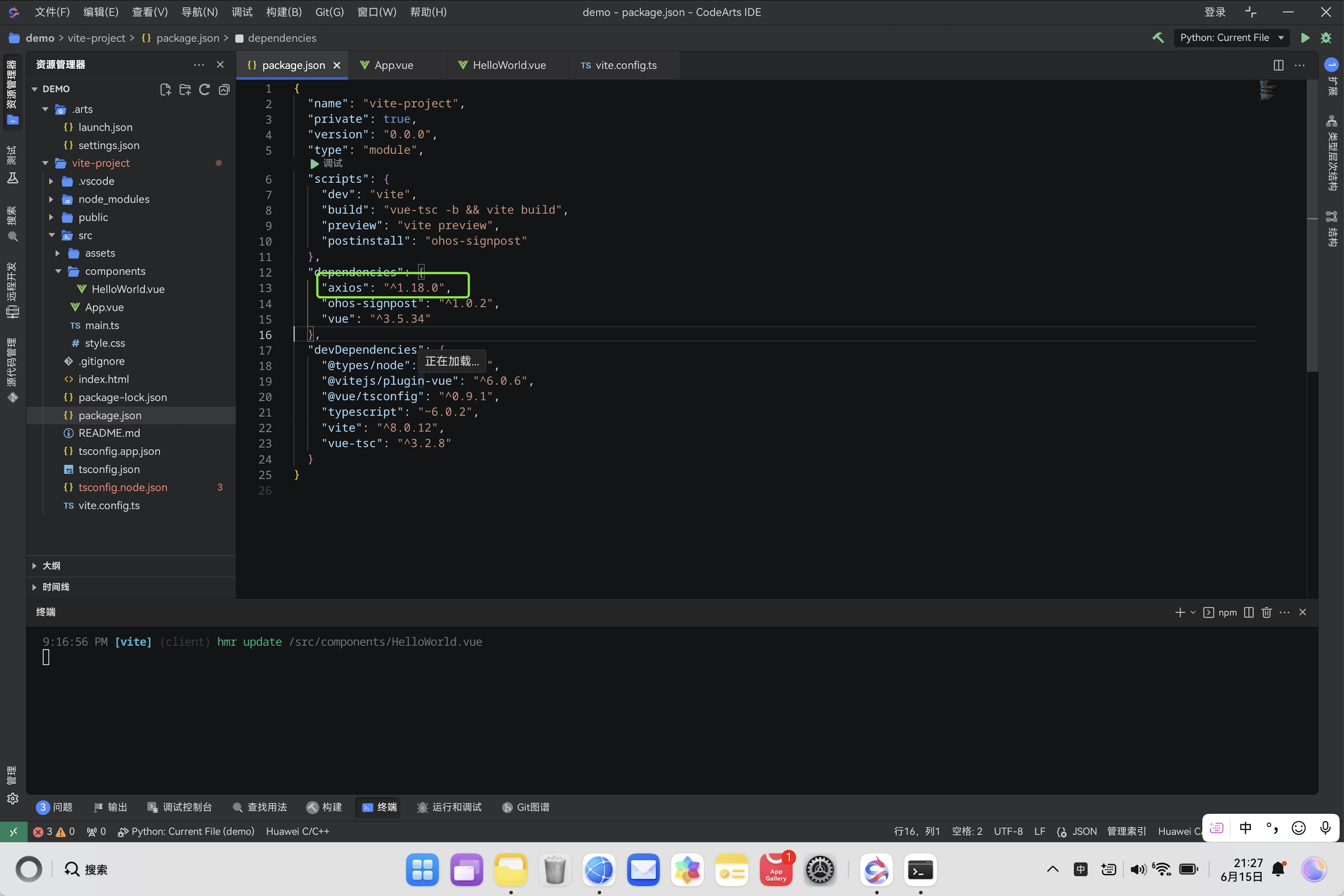Expand the node_modules folder
This screenshot has width=1344, height=896.
point(52,199)
